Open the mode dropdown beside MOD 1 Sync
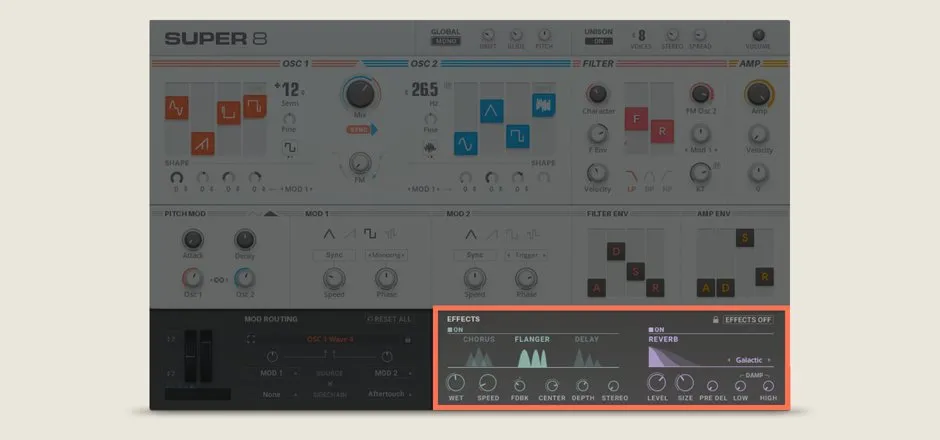Viewport: 940px width, 440px height. [x=386, y=255]
